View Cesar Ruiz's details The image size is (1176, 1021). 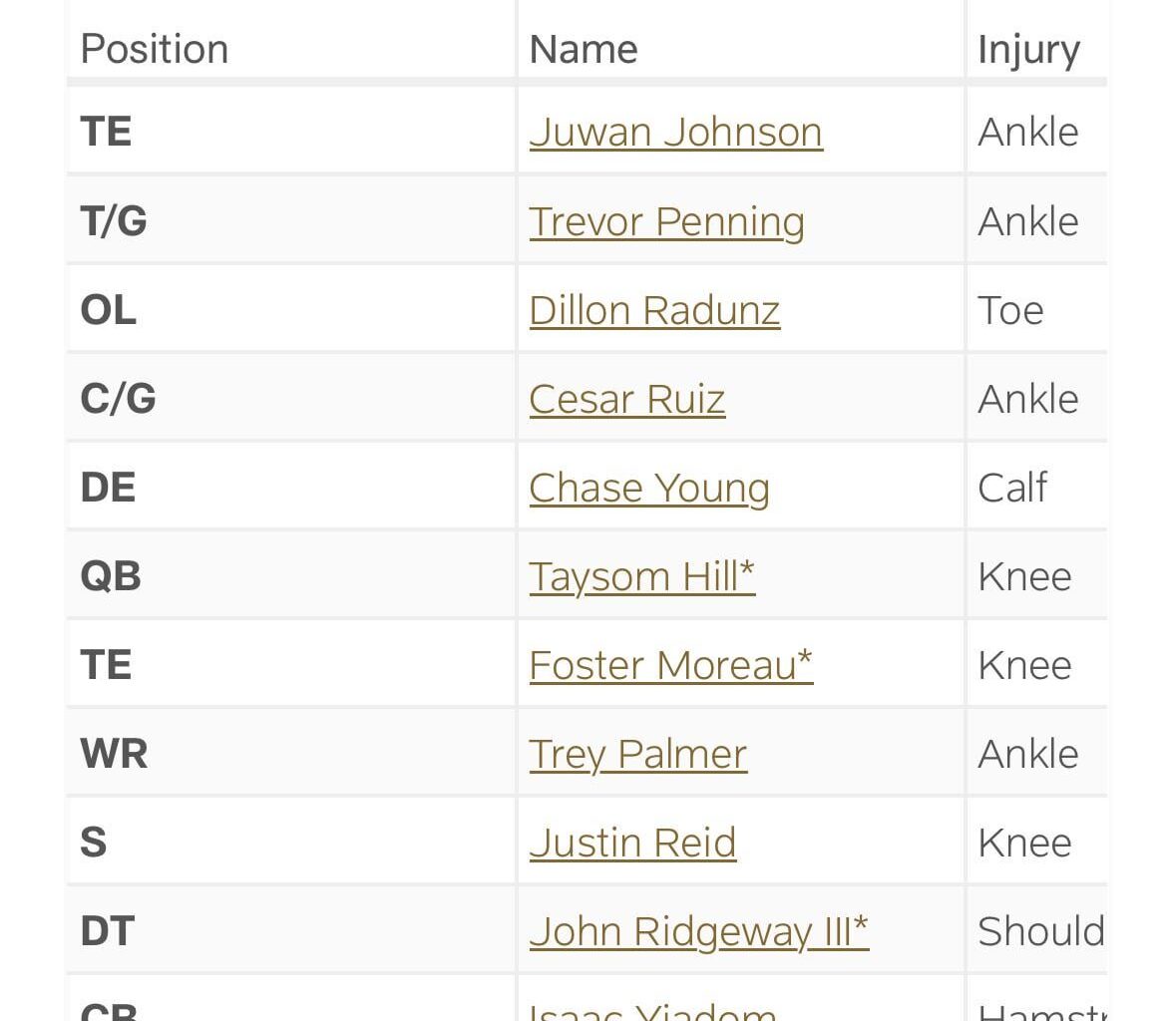(x=626, y=398)
